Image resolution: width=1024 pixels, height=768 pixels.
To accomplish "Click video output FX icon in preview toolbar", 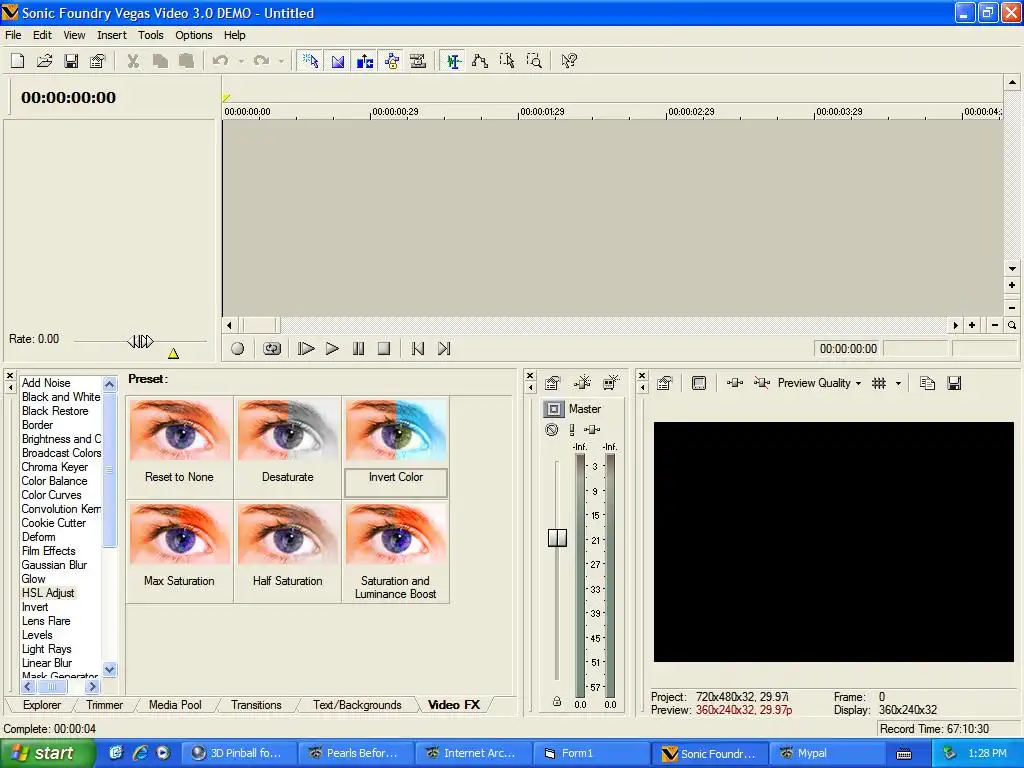I will (x=735, y=383).
